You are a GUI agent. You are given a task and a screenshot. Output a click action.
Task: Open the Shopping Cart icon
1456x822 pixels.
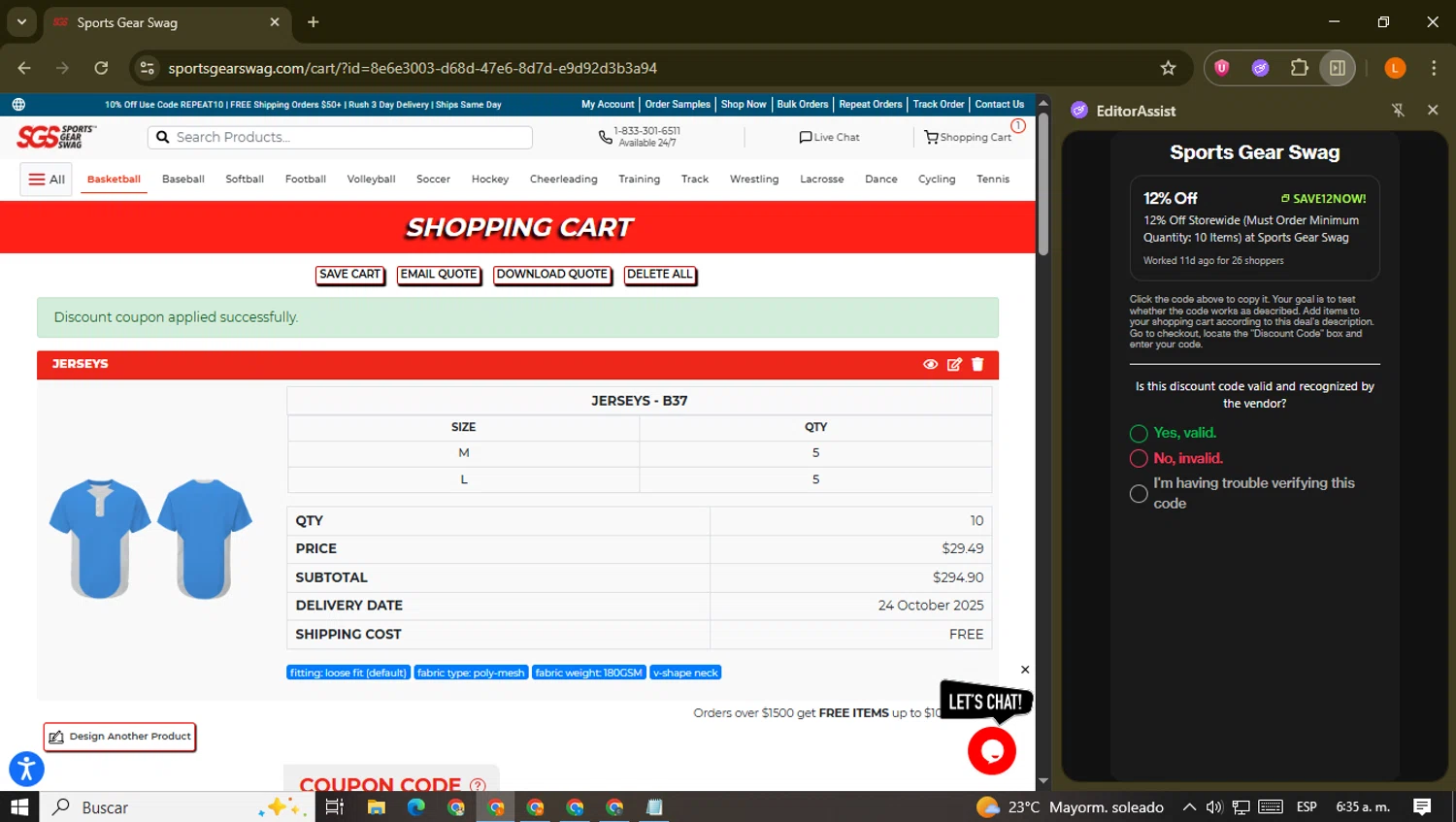point(968,137)
